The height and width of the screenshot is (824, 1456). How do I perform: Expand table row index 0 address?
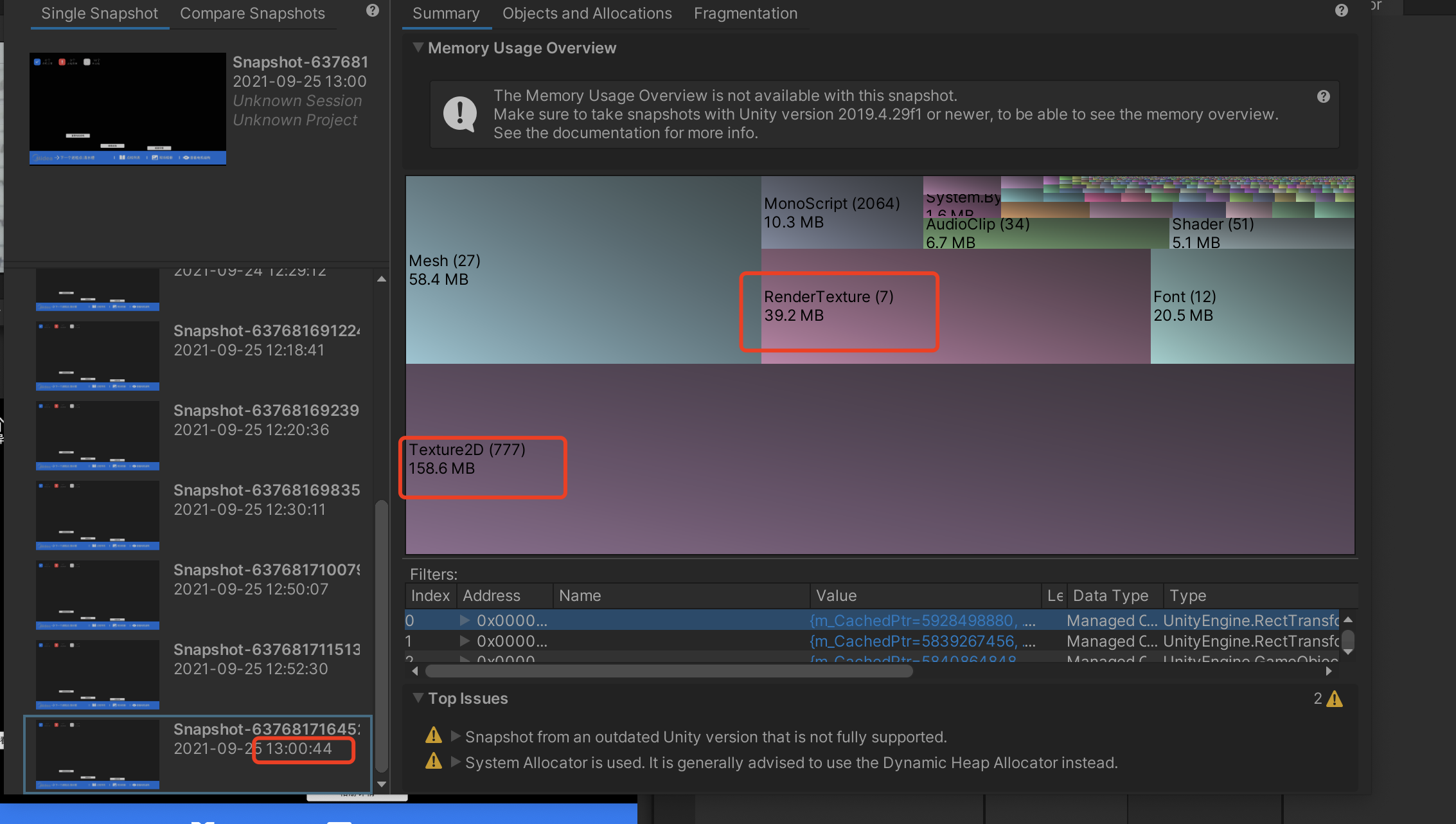[x=465, y=621]
